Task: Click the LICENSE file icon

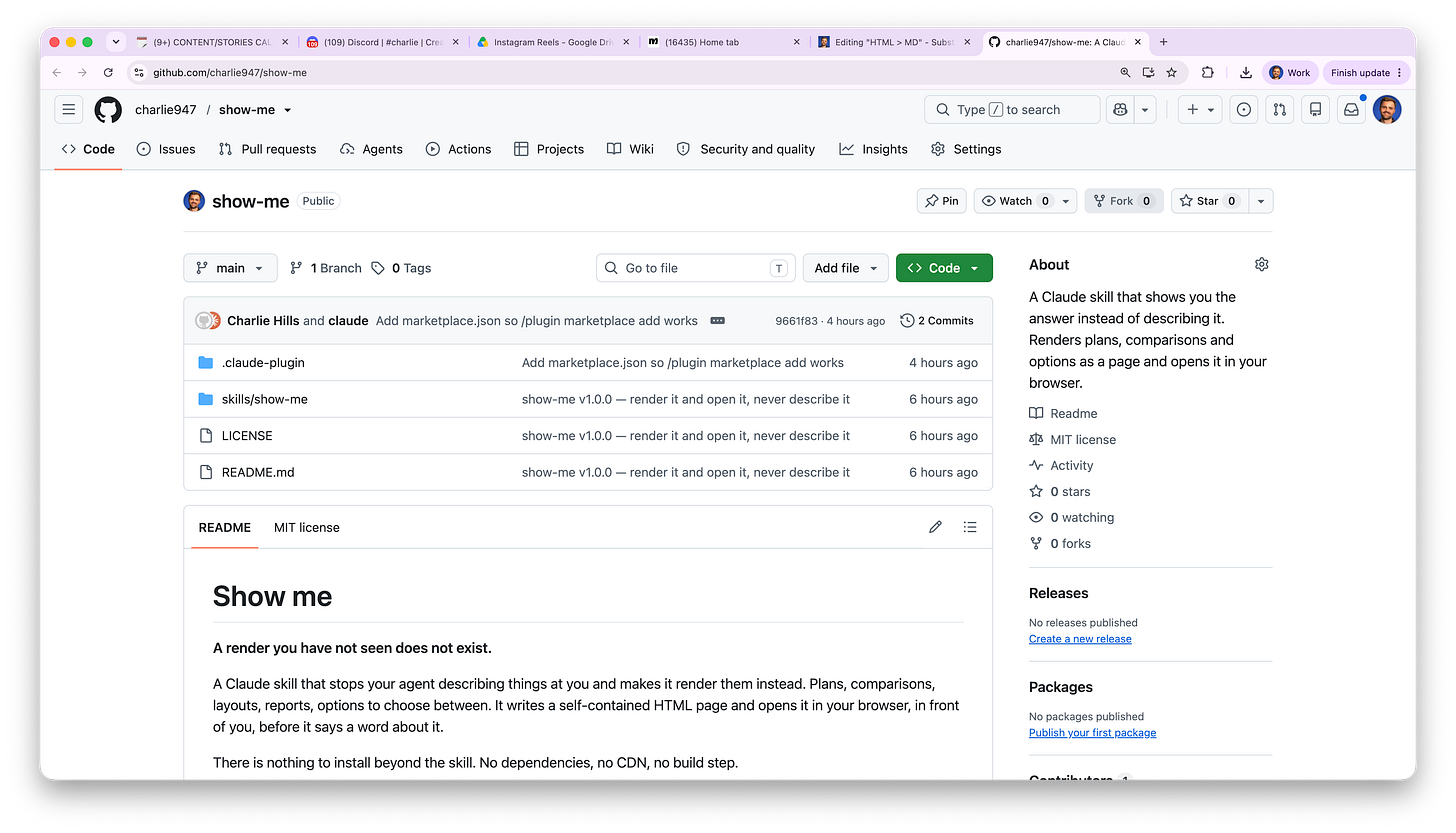Action: click(206, 436)
